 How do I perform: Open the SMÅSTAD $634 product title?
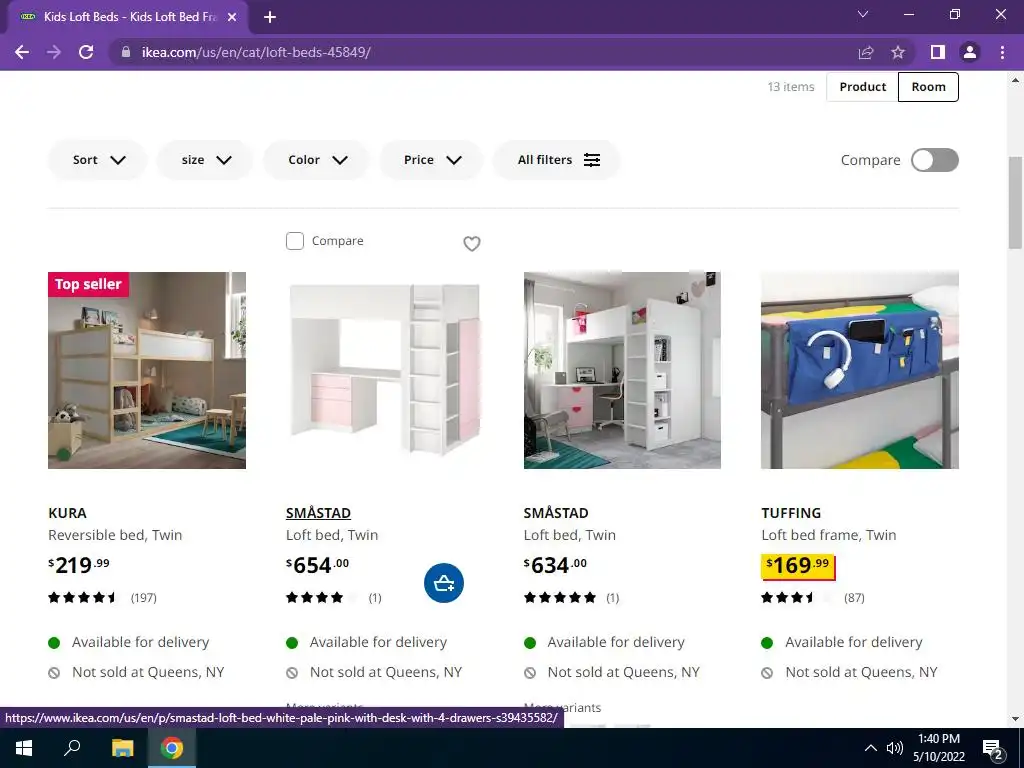click(556, 513)
